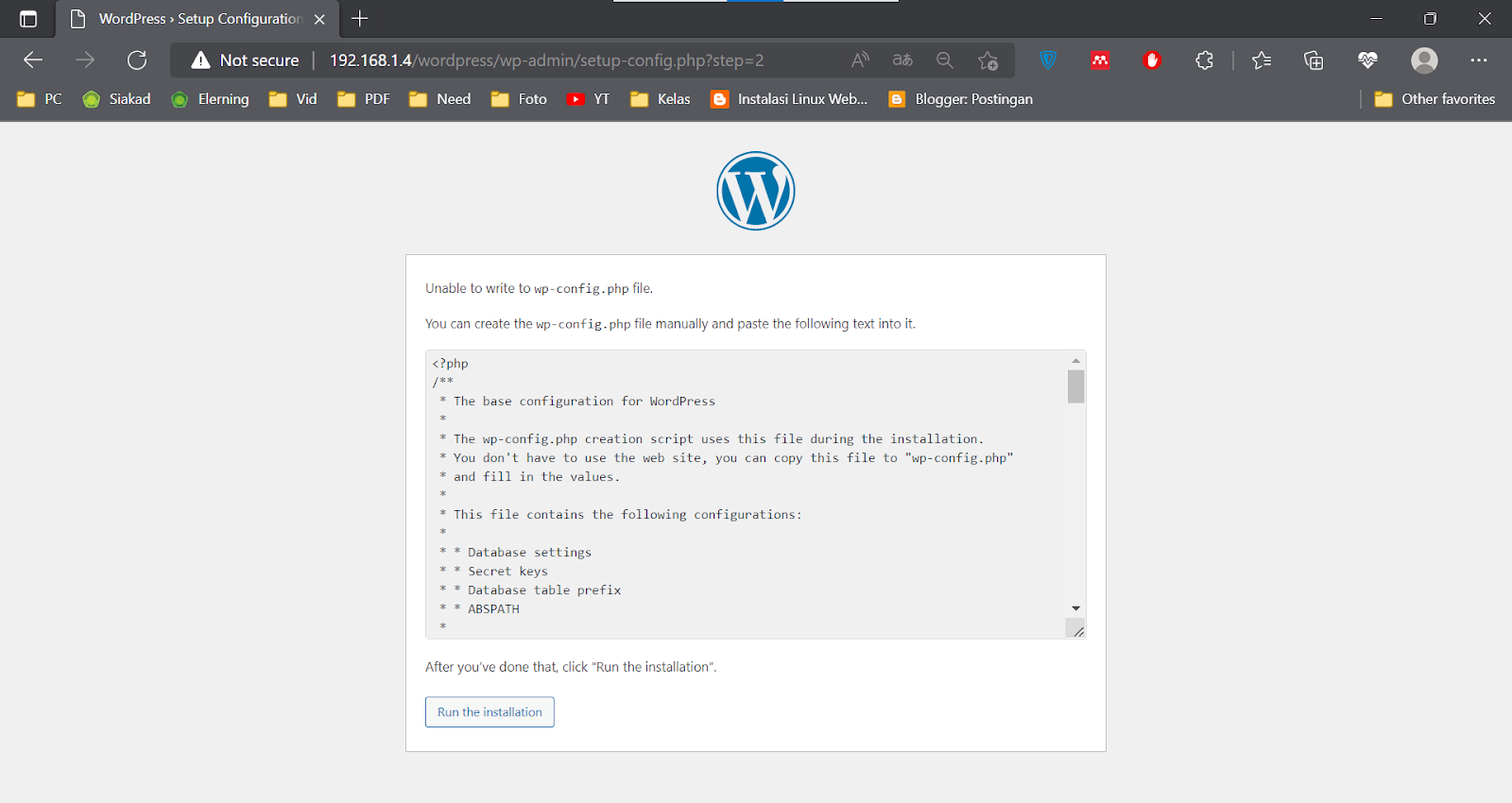Image resolution: width=1512 pixels, height=803 pixels.
Task: Click the profile avatar icon
Action: click(x=1424, y=60)
